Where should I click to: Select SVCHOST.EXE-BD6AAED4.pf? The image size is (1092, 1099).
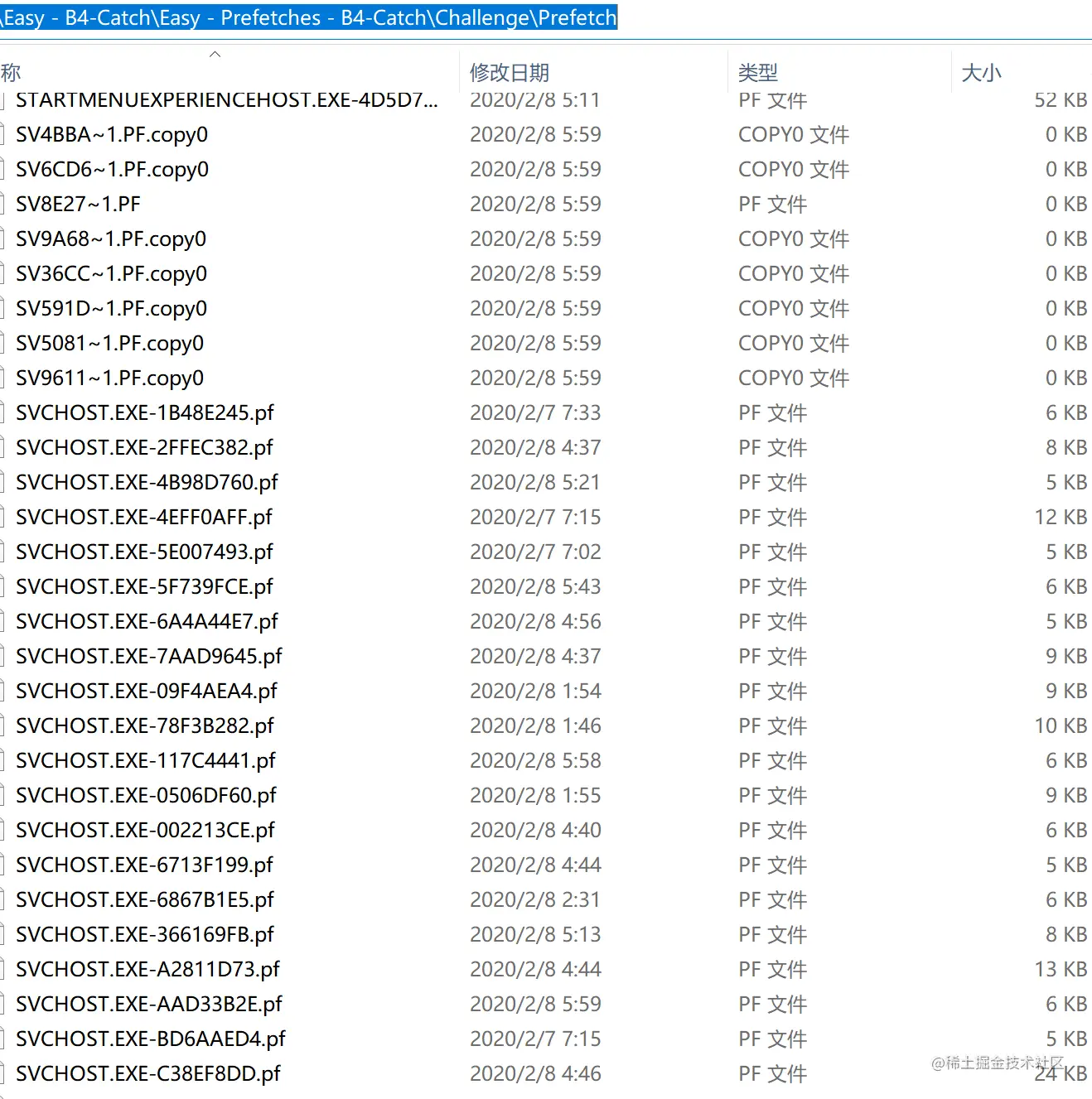click(x=151, y=1039)
